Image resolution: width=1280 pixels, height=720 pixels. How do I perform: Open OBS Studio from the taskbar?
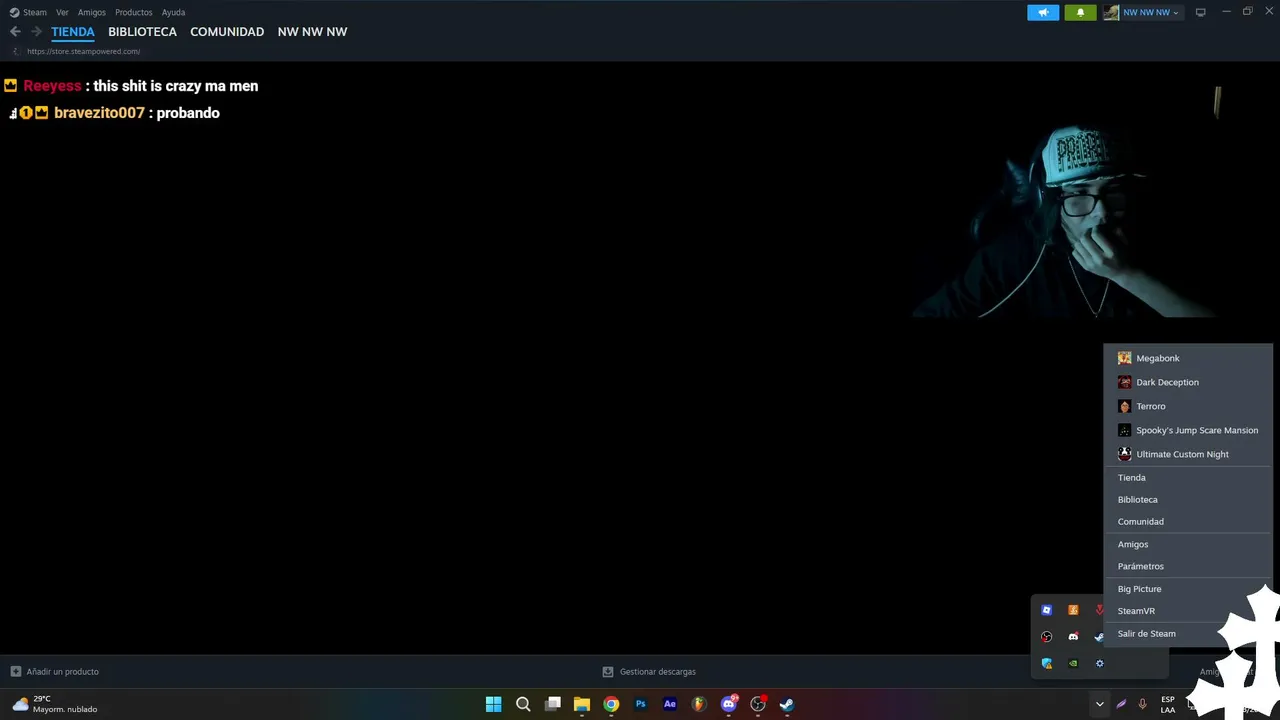(x=758, y=704)
